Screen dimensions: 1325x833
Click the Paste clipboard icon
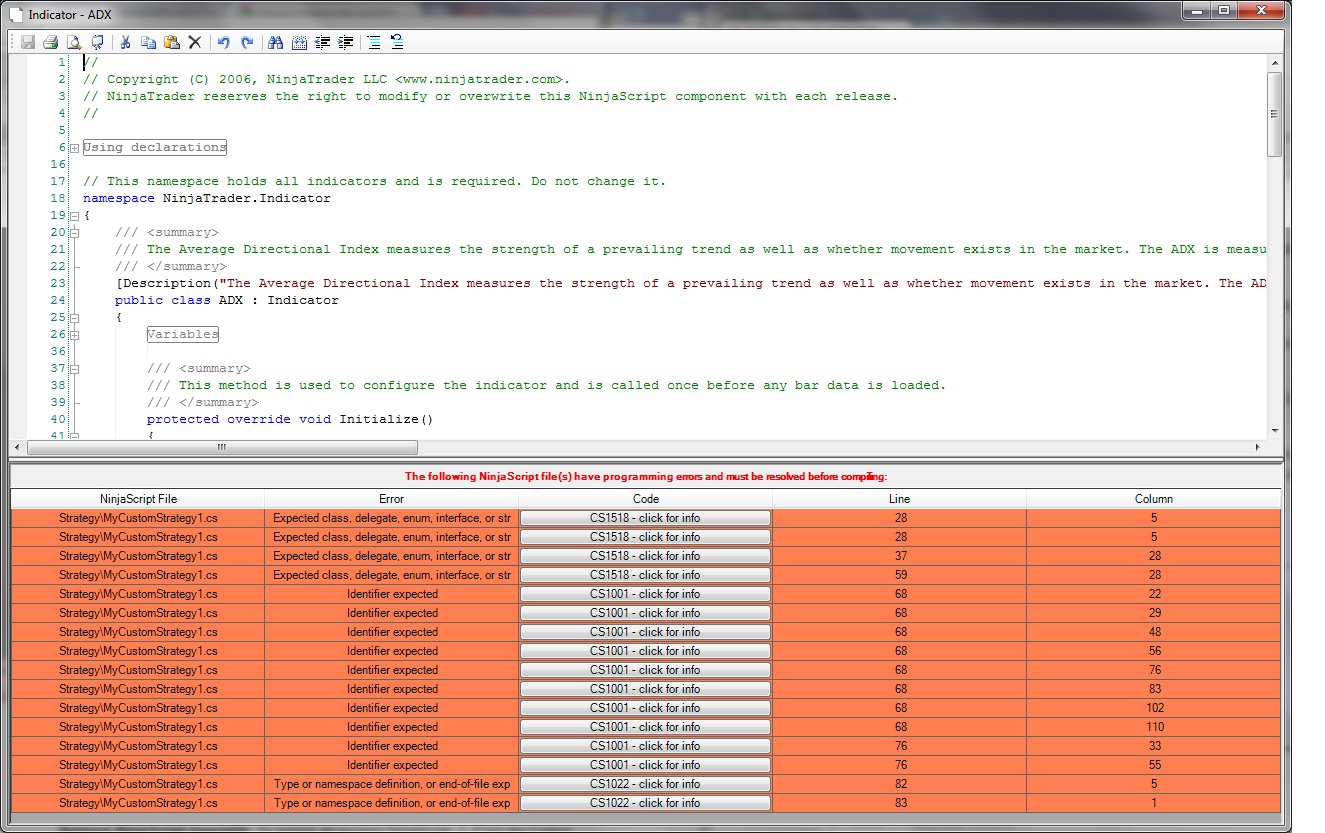[x=171, y=42]
